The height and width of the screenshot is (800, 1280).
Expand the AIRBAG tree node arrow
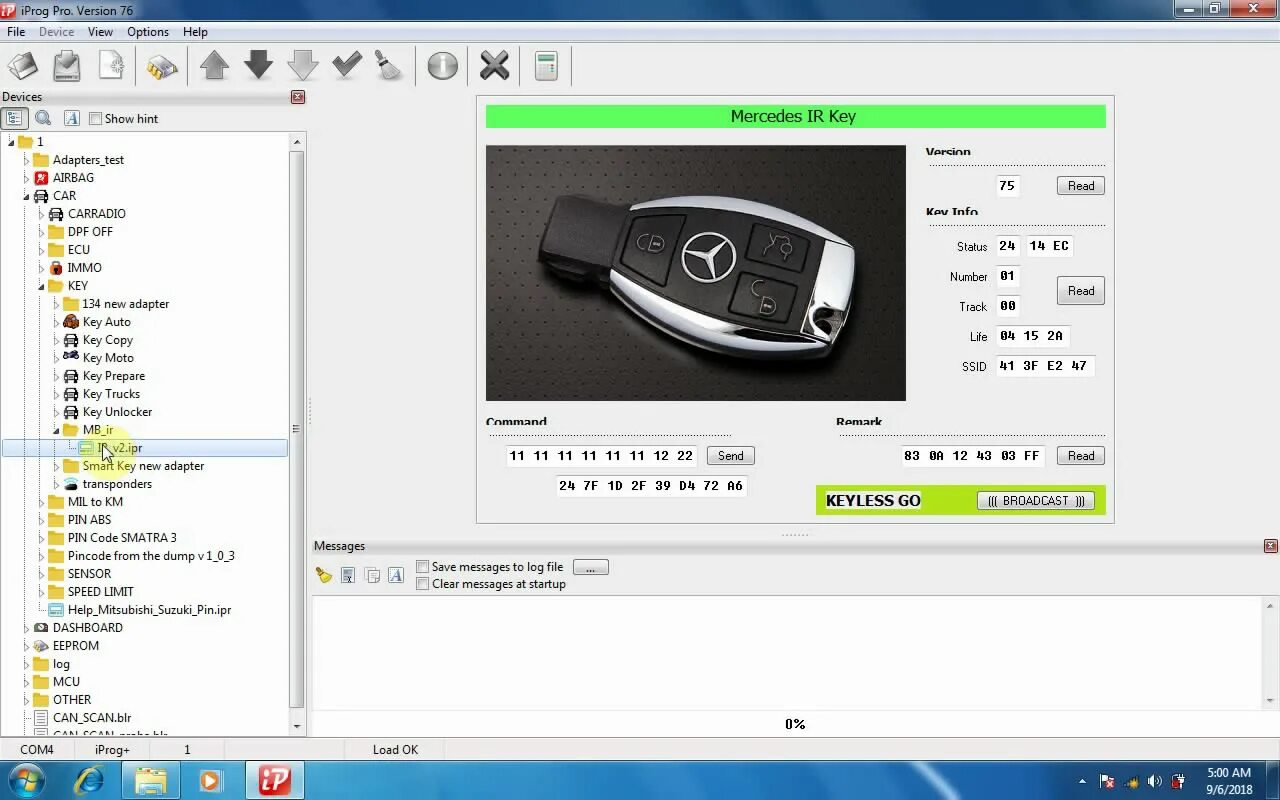pos(27,178)
